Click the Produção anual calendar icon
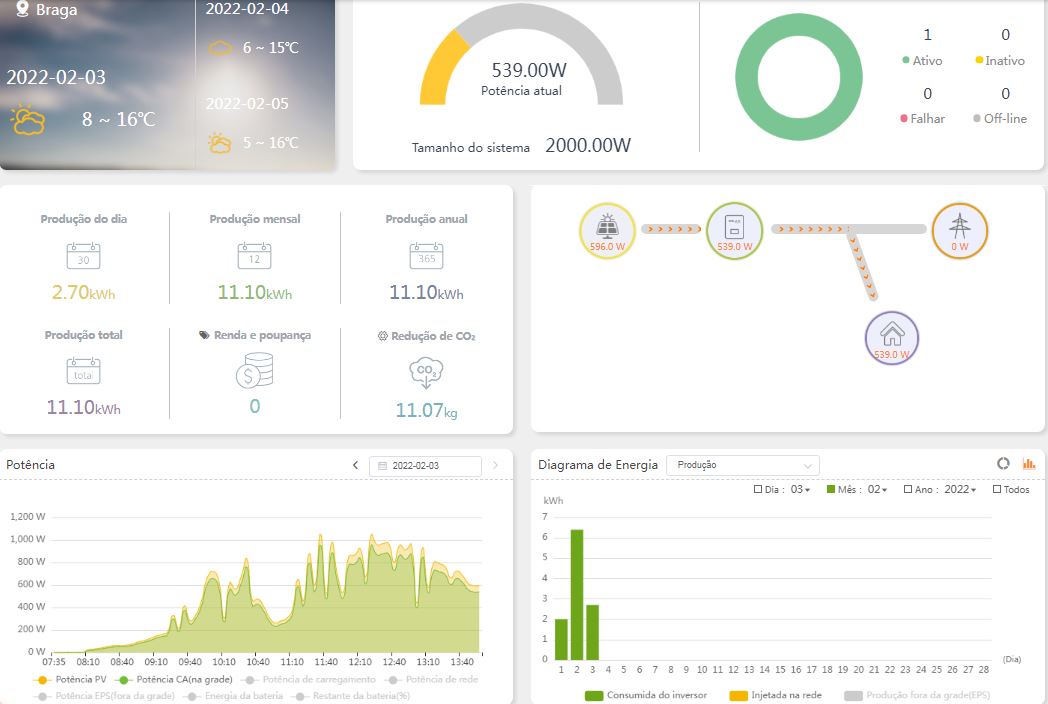Screen dimensions: 1048x704 click(x=426, y=256)
